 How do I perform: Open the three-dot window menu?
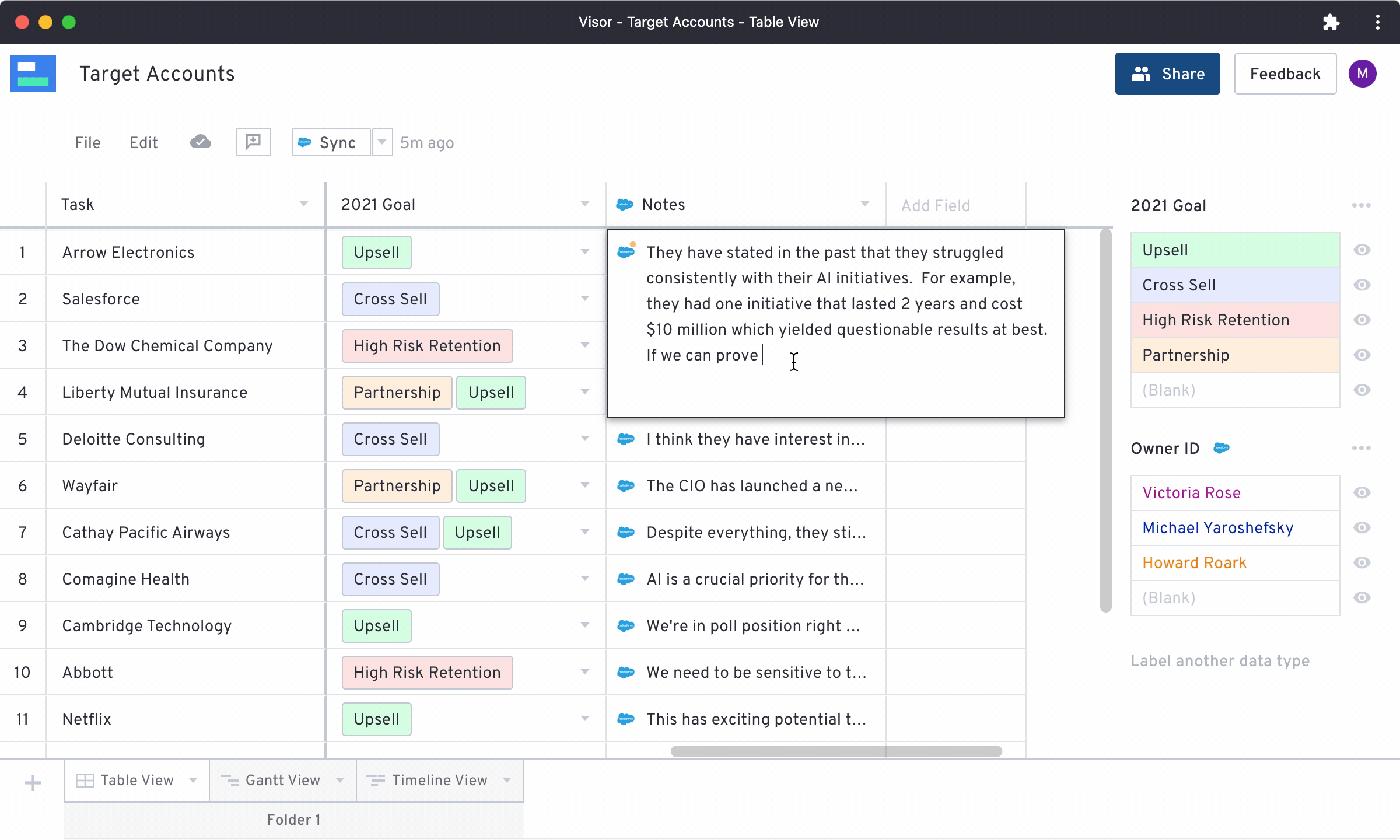tap(1377, 22)
